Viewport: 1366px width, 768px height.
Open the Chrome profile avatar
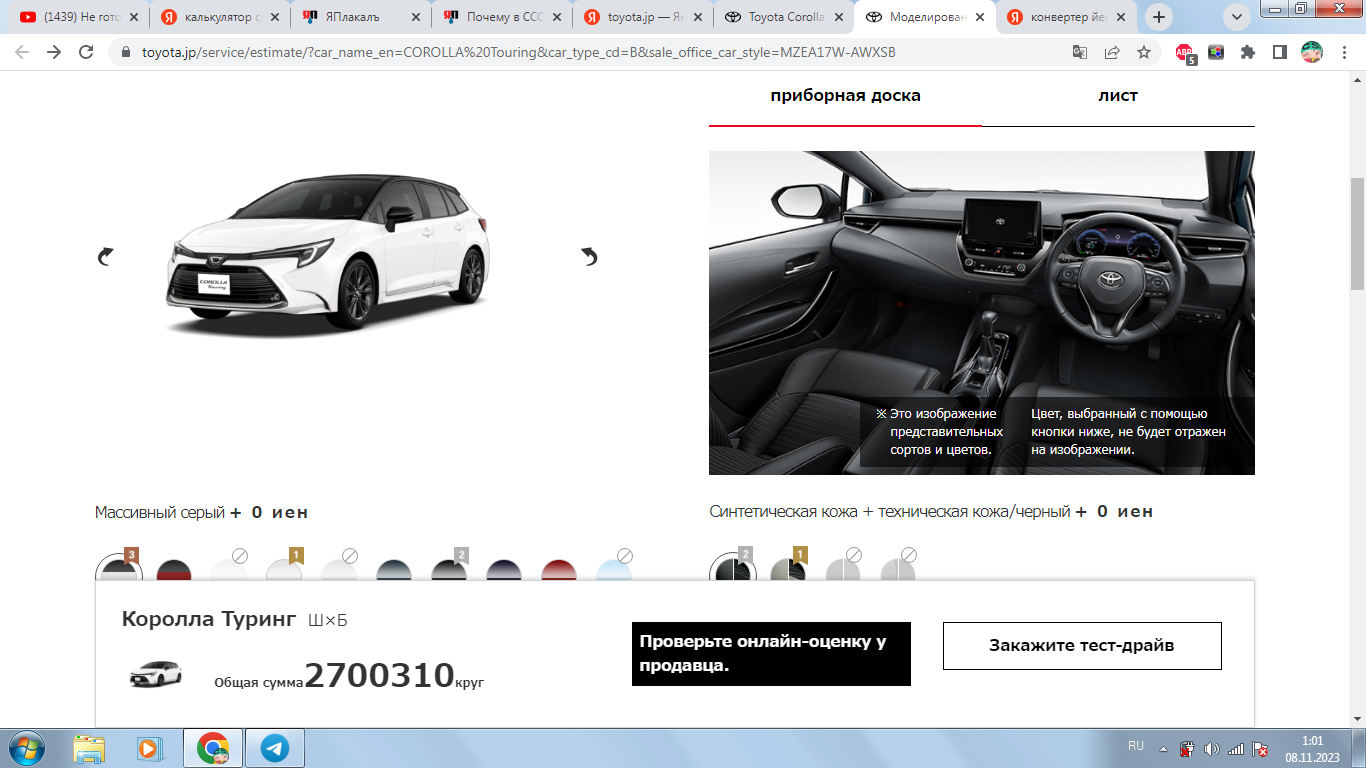[x=1311, y=52]
